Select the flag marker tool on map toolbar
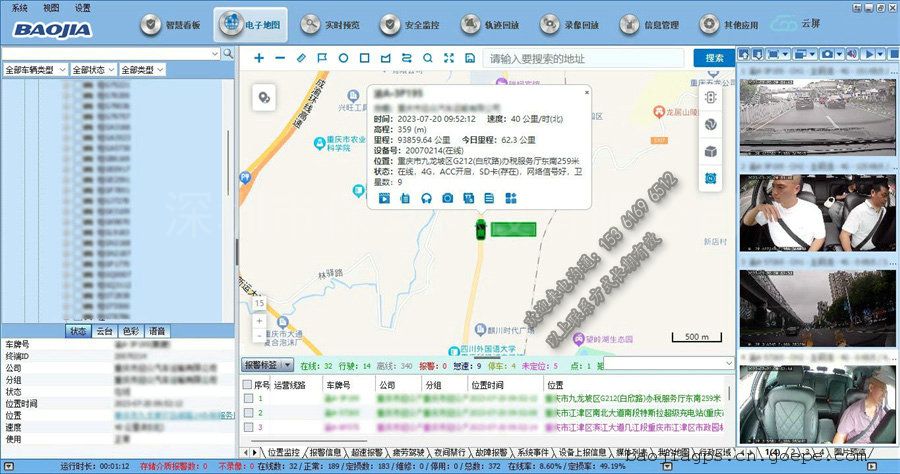The image size is (900, 474). coord(322,58)
